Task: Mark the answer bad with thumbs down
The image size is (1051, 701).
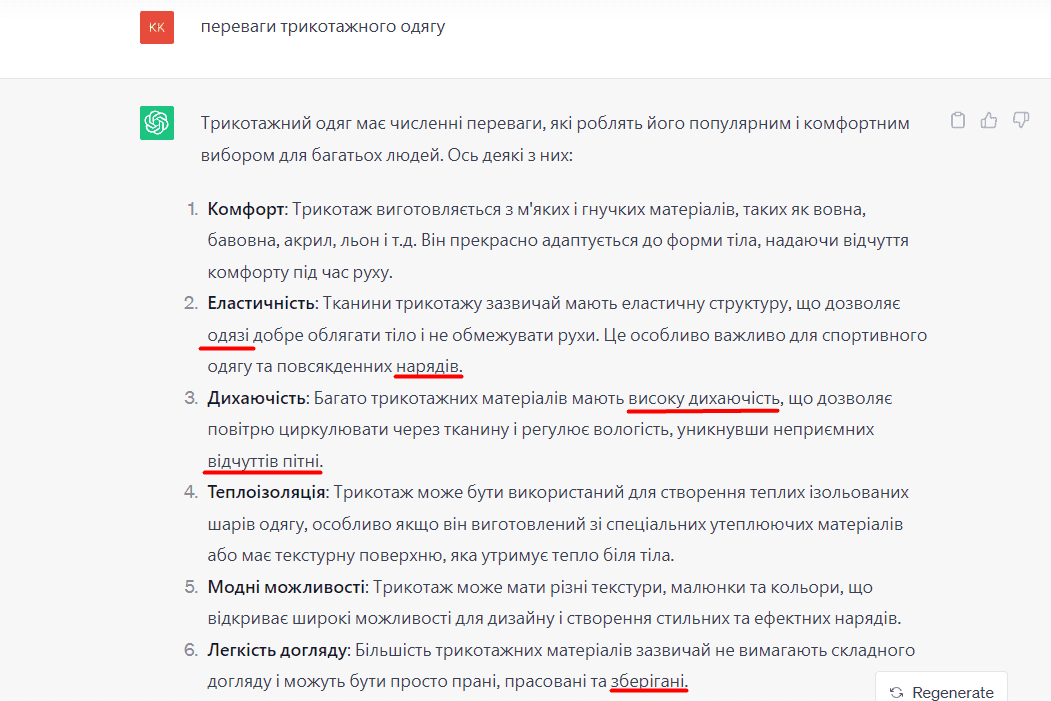Action: (x=1020, y=119)
